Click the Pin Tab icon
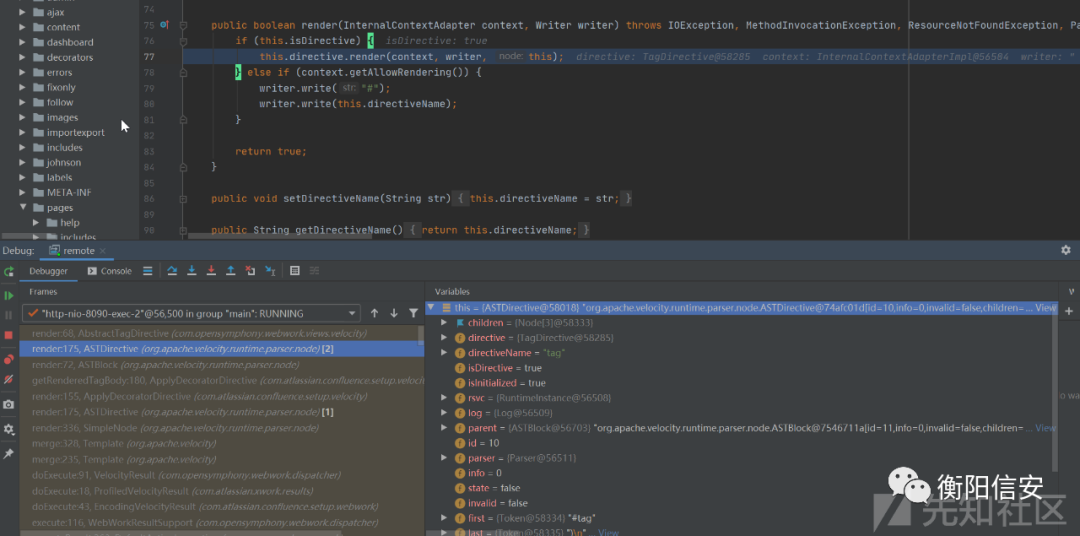This screenshot has height=536, width=1080. point(8,454)
